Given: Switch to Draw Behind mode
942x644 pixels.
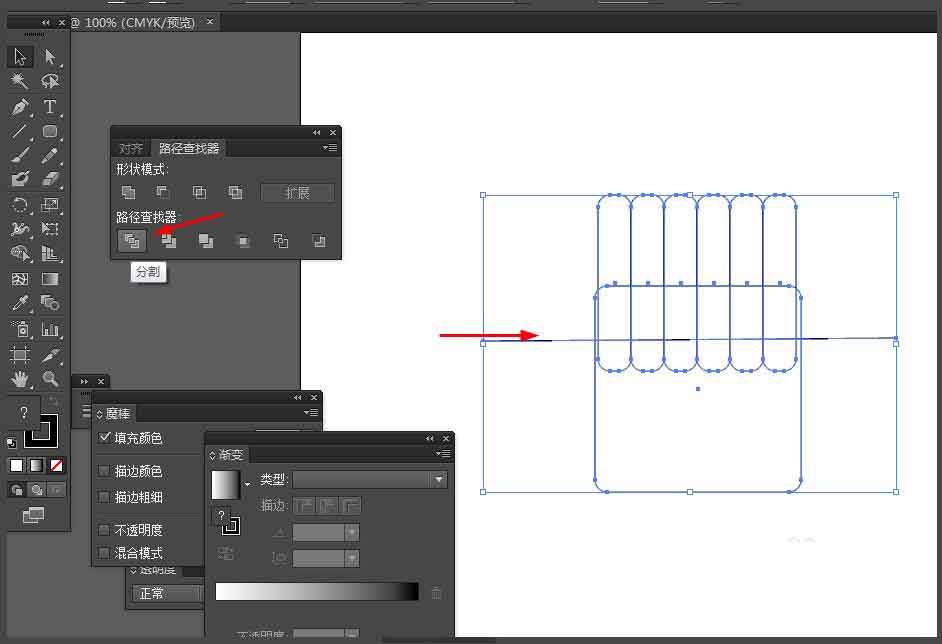Looking at the screenshot, I should point(37,490).
